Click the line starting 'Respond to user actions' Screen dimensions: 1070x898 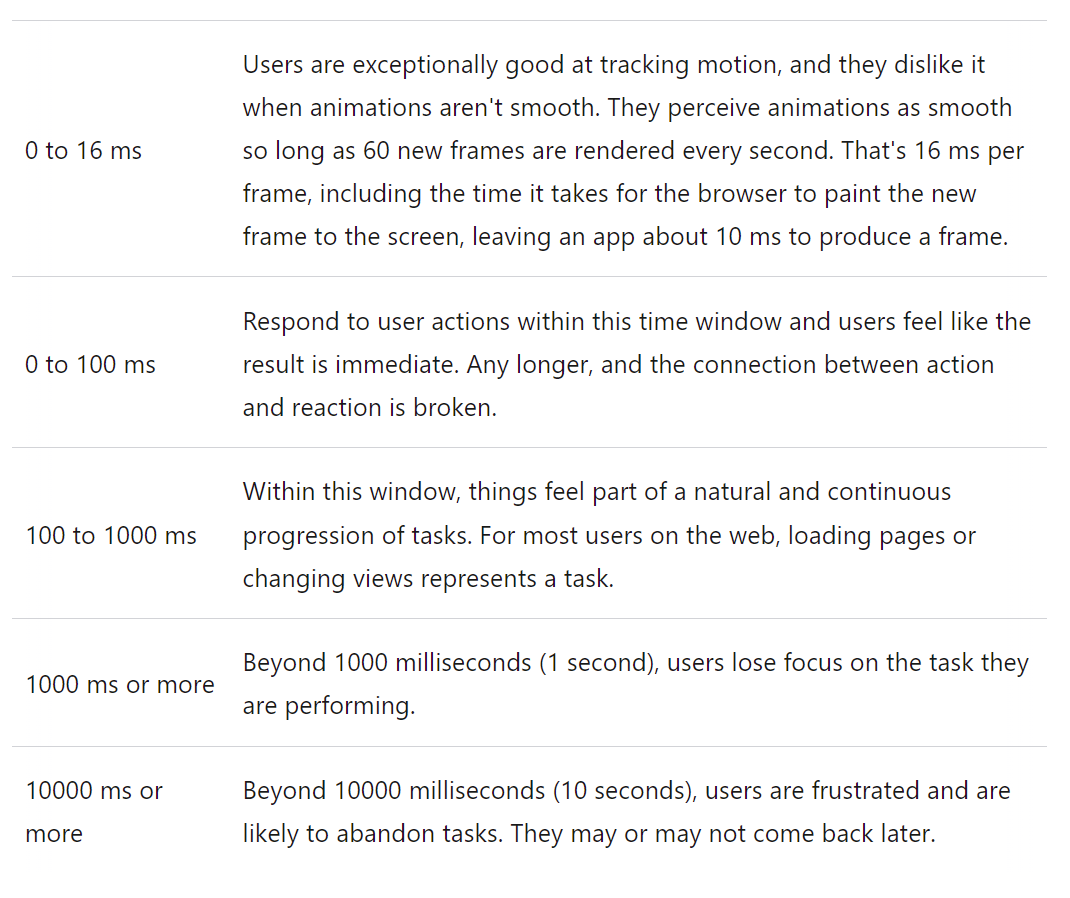tap(636, 322)
